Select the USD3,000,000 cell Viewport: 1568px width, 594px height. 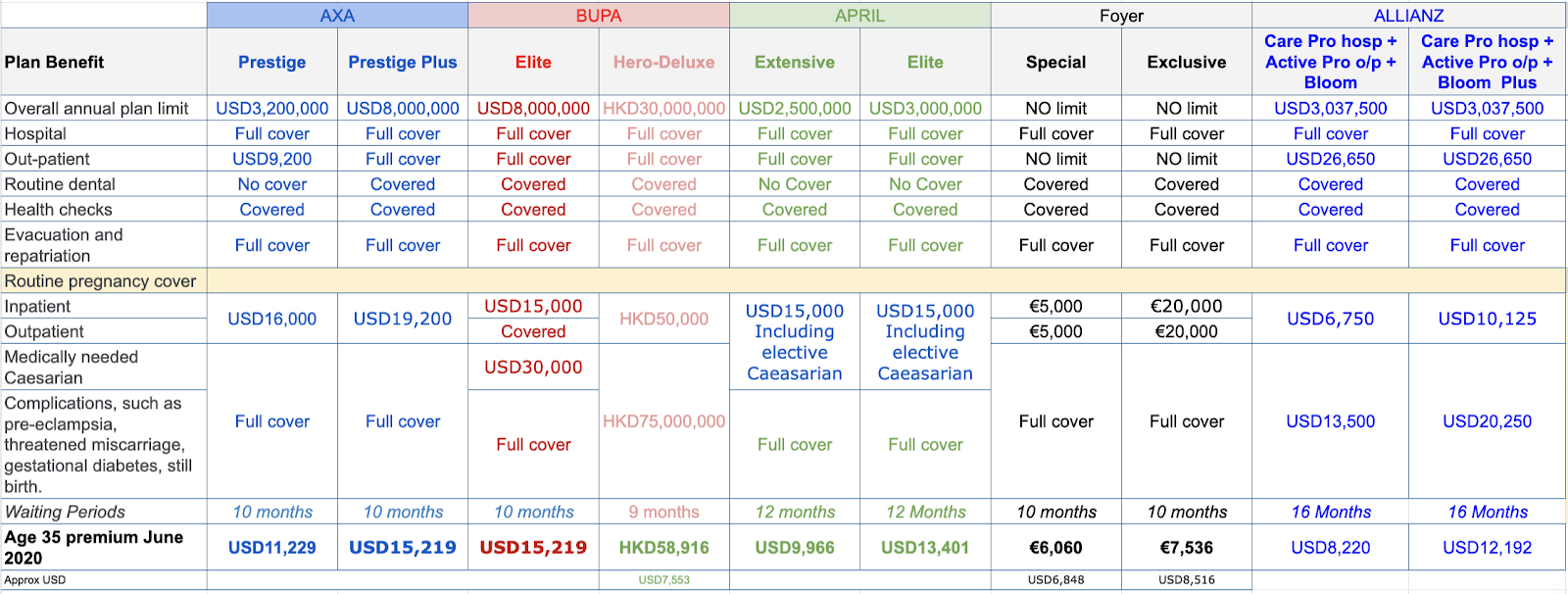pyautogui.click(x=925, y=109)
